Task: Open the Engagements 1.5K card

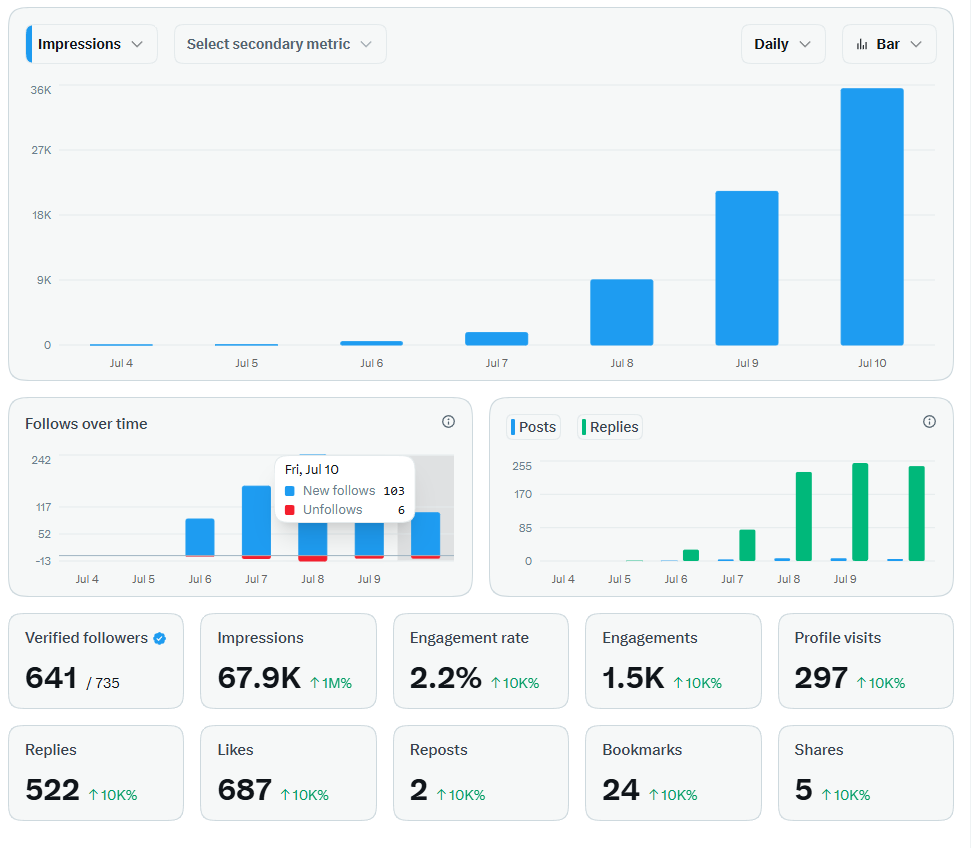Action: pos(673,661)
